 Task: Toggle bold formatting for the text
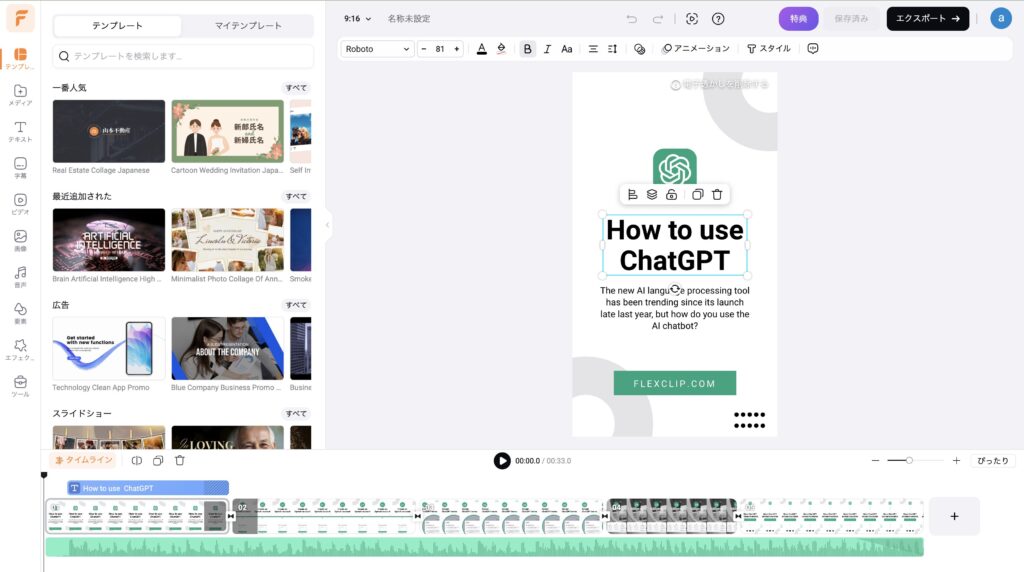pyautogui.click(x=528, y=48)
